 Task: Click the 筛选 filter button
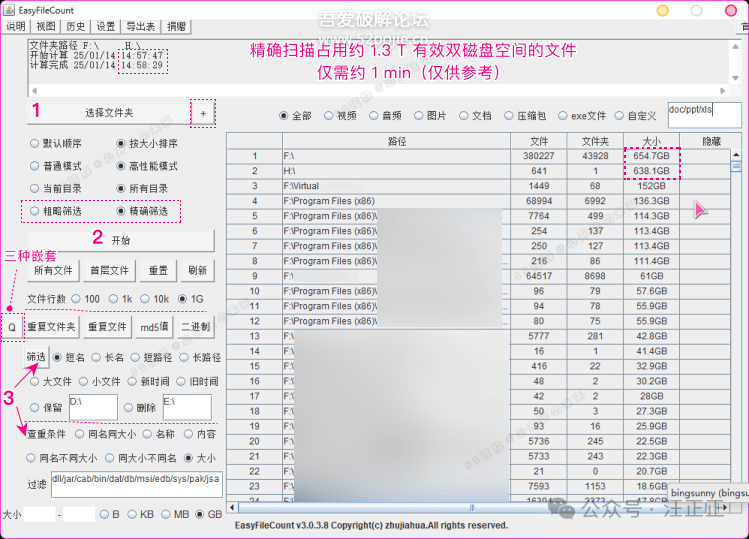36,357
